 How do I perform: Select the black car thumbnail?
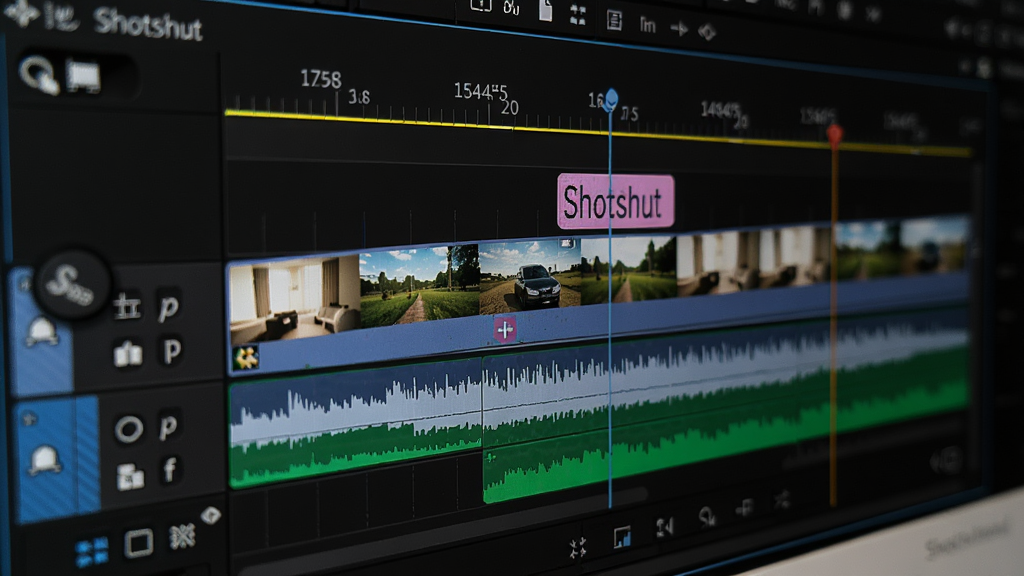[x=530, y=274]
